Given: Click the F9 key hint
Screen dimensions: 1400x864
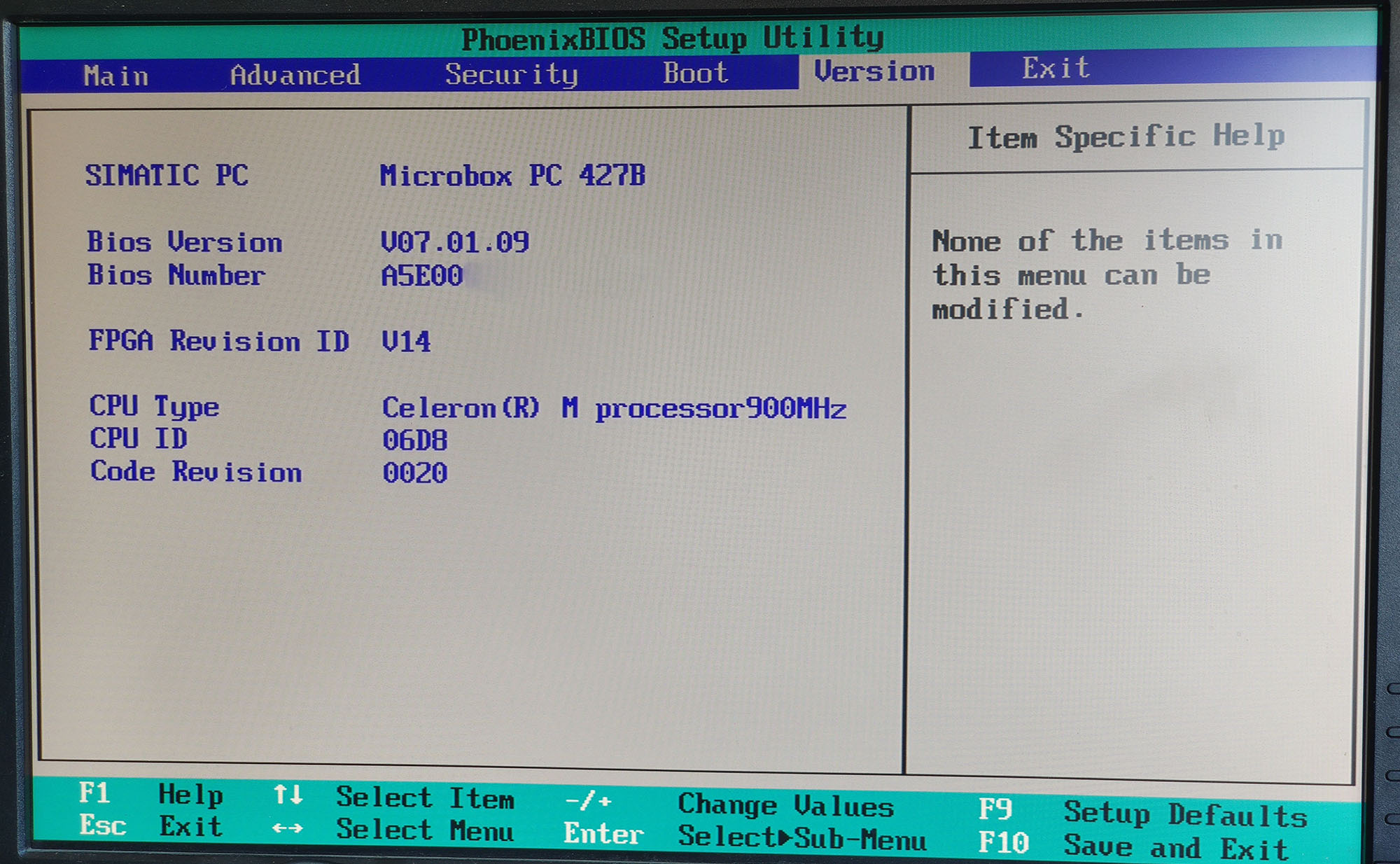Looking at the screenshot, I should click(x=995, y=809).
